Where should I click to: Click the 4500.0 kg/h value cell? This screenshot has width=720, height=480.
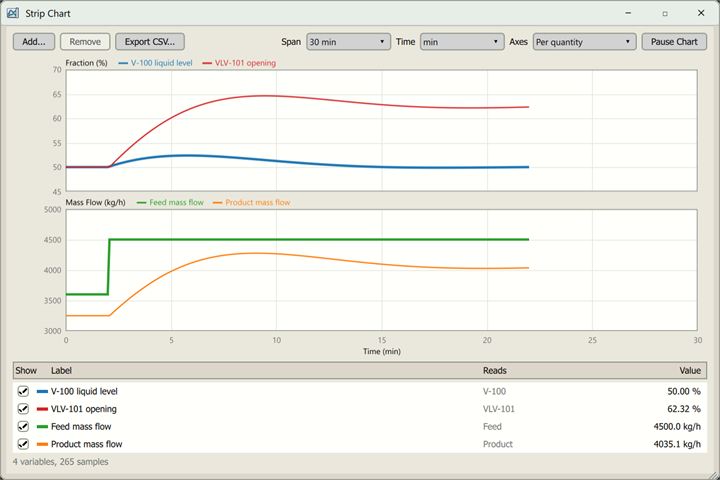tap(677, 427)
